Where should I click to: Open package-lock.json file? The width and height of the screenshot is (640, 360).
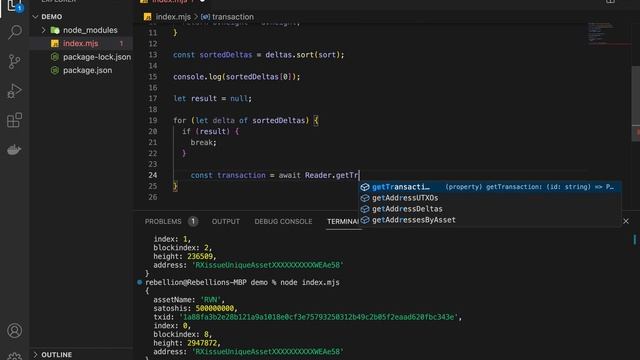97,57
